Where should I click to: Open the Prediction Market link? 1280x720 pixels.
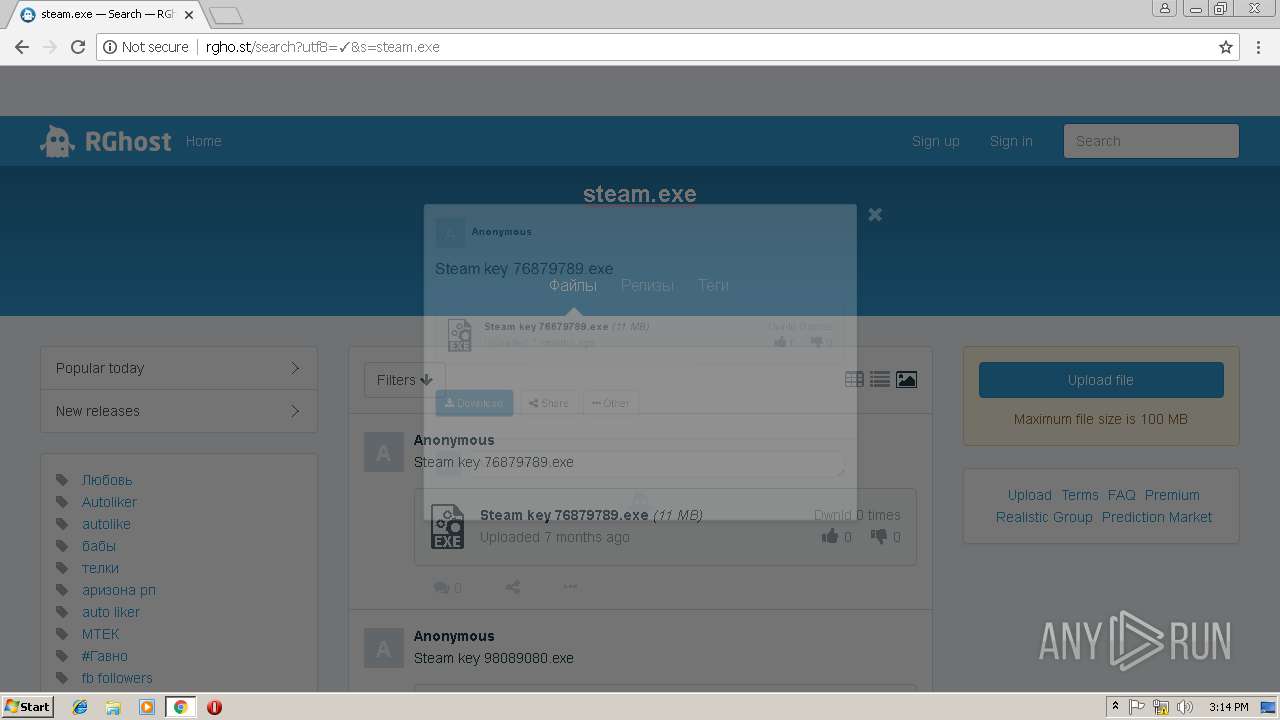coord(1156,517)
